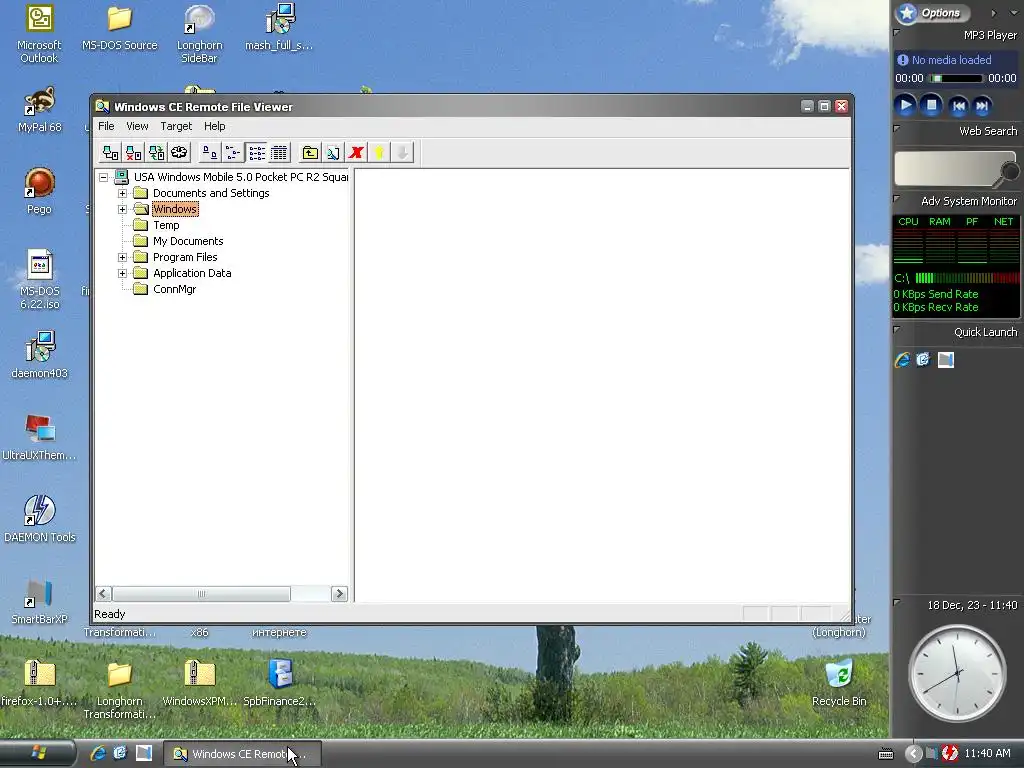Viewport: 1024px width, 768px height.
Task: Collapse the Adv System Monitor panel toggle
Action: point(897,199)
